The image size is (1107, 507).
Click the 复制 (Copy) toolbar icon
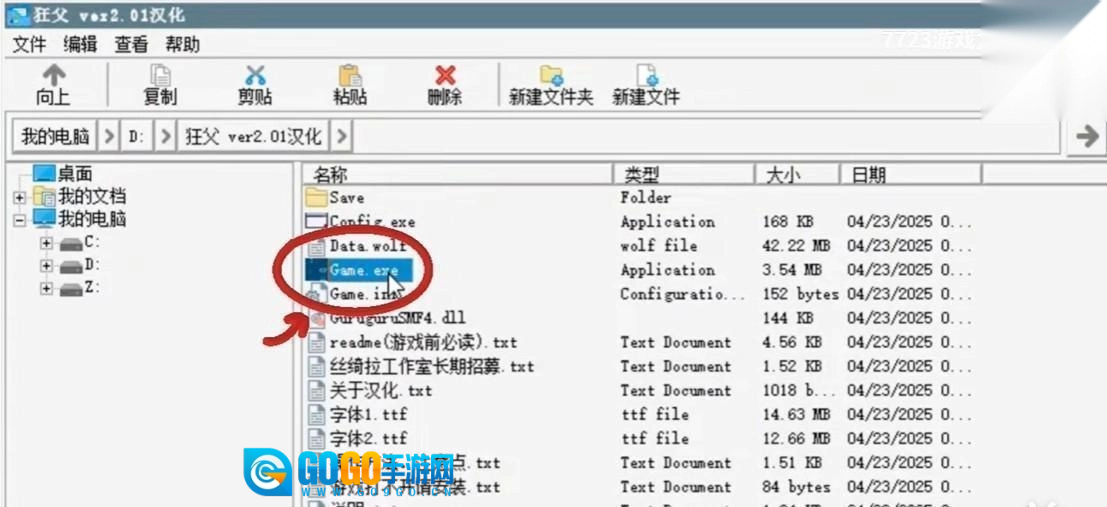point(160,76)
